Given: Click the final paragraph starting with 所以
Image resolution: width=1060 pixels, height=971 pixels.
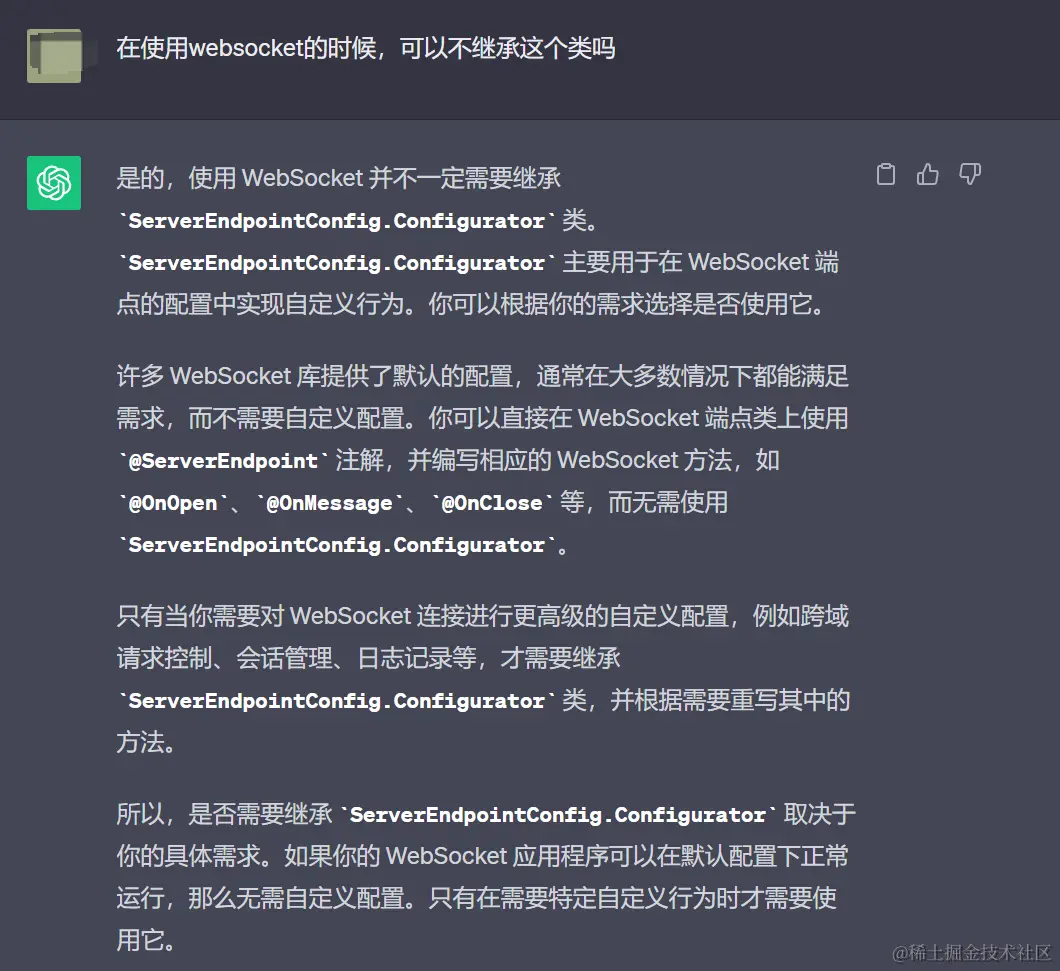Looking at the screenshot, I should (486, 877).
